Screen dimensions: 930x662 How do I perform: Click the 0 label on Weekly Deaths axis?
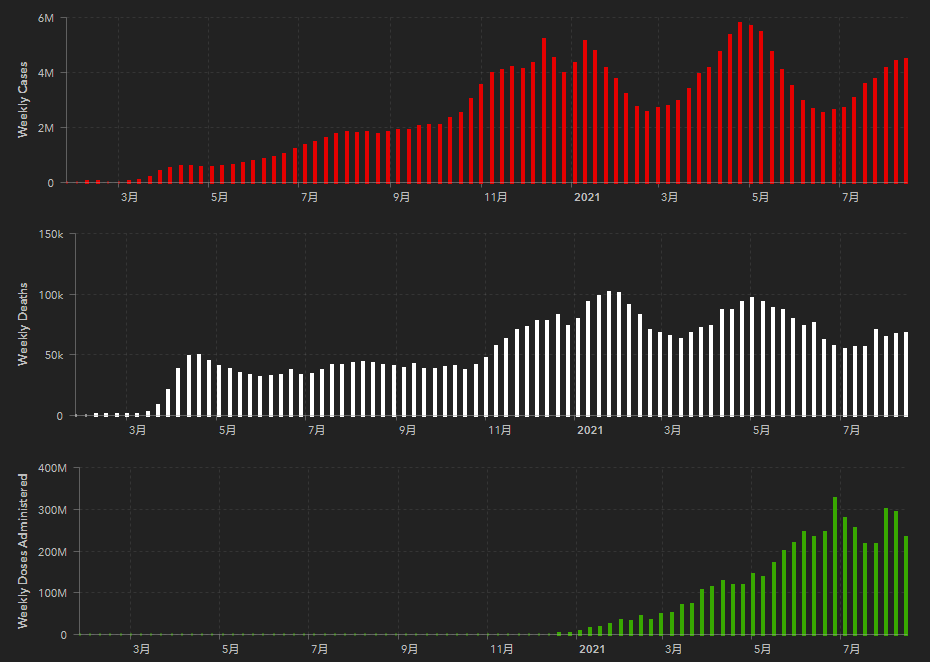(x=60, y=416)
